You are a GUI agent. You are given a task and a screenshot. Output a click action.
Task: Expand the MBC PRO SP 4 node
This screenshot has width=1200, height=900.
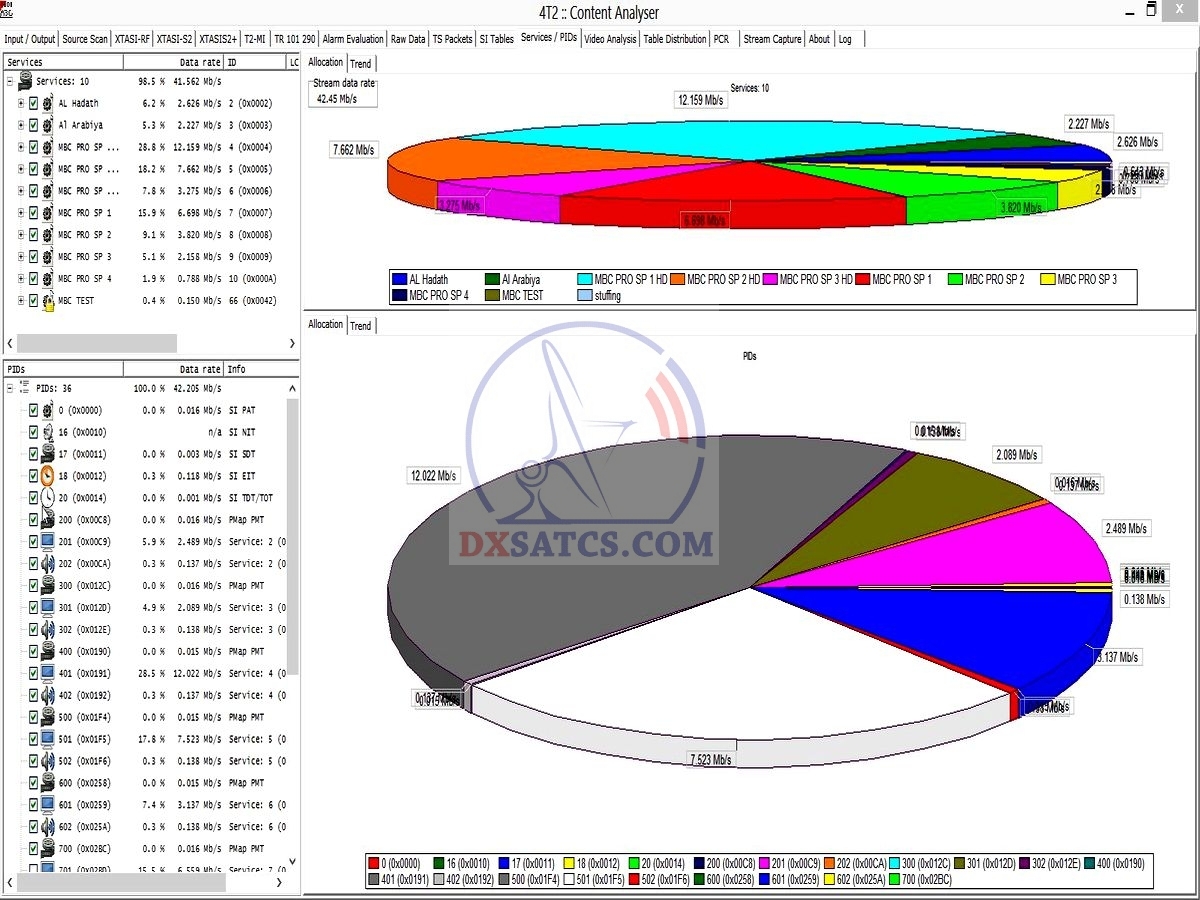point(21,279)
